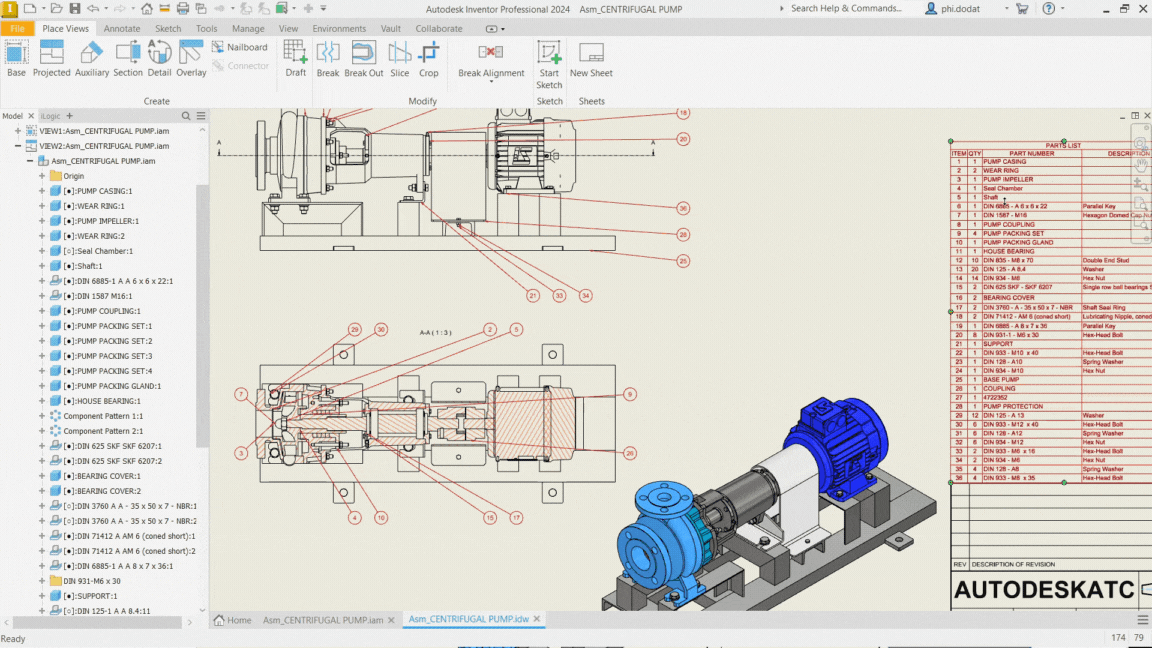Go to the Home document tab
1152x648 pixels.
tap(232, 620)
